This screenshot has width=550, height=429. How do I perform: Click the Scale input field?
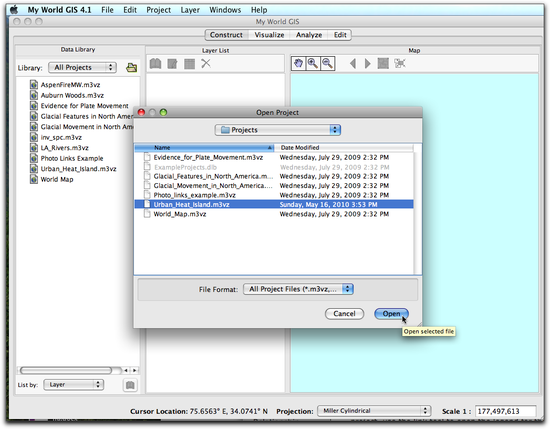click(x=506, y=411)
